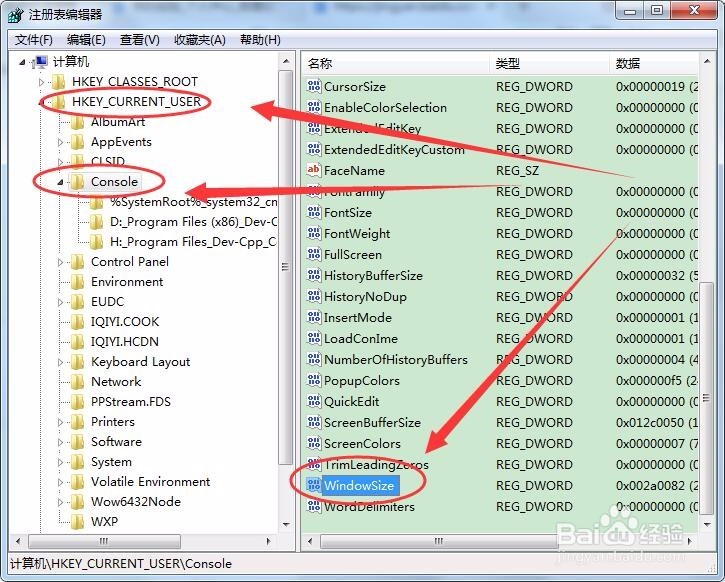Open the 文件(F) menu
The image size is (725, 582).
tap(34, 40)
